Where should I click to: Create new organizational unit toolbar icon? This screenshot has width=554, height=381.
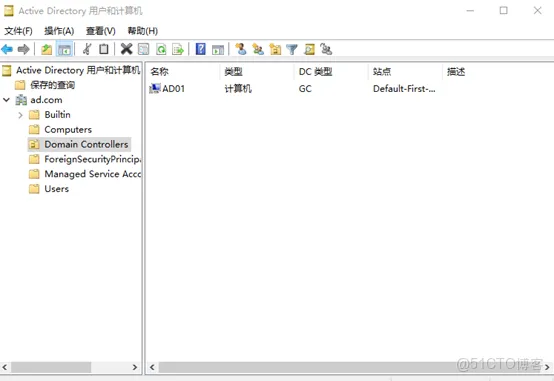click(x=275, y=49)
